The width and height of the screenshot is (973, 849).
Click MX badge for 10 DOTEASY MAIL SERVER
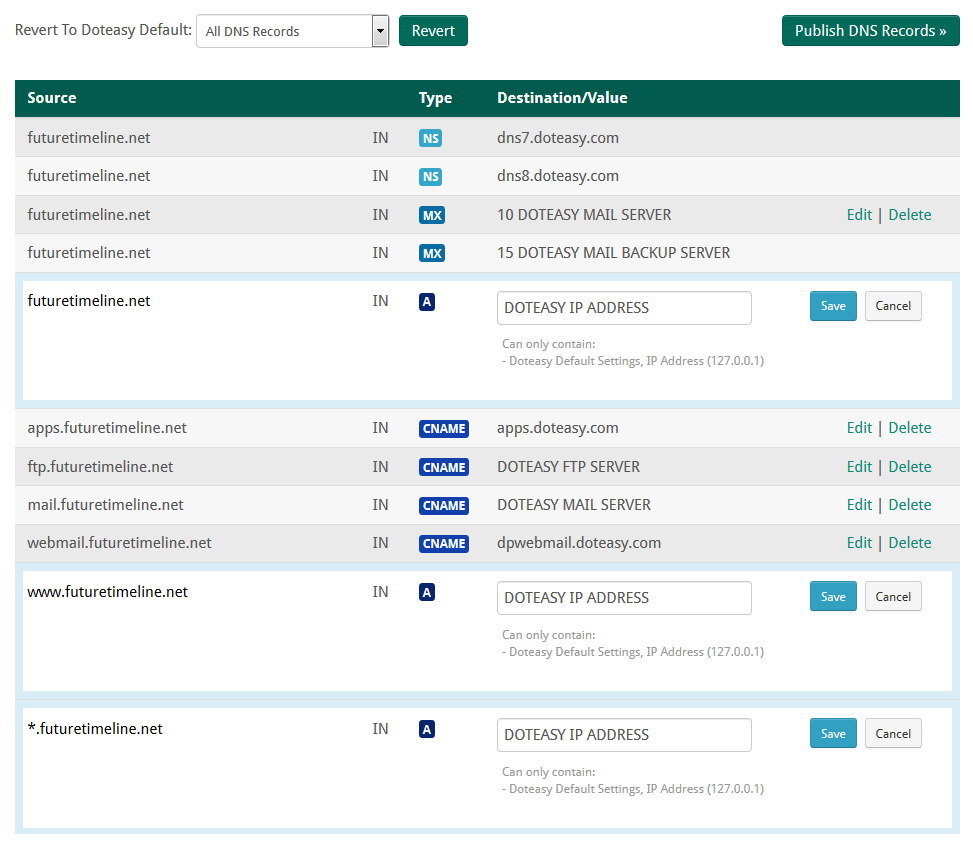point(432,215)
